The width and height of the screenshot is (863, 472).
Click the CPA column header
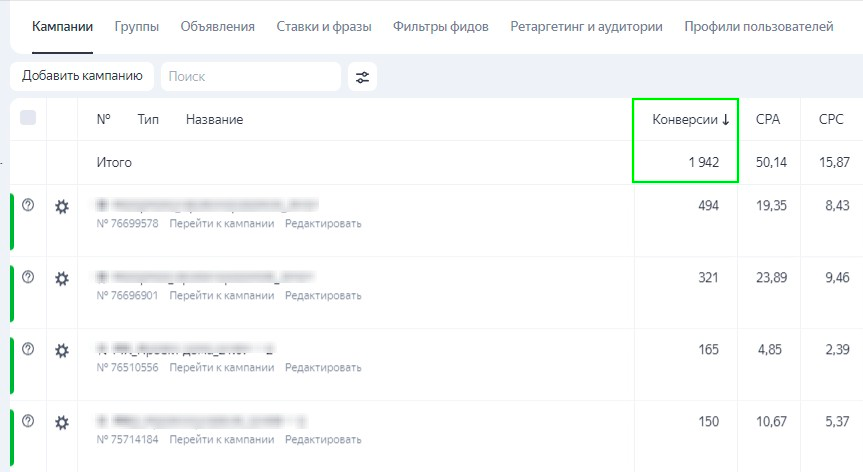click(768, 119)
